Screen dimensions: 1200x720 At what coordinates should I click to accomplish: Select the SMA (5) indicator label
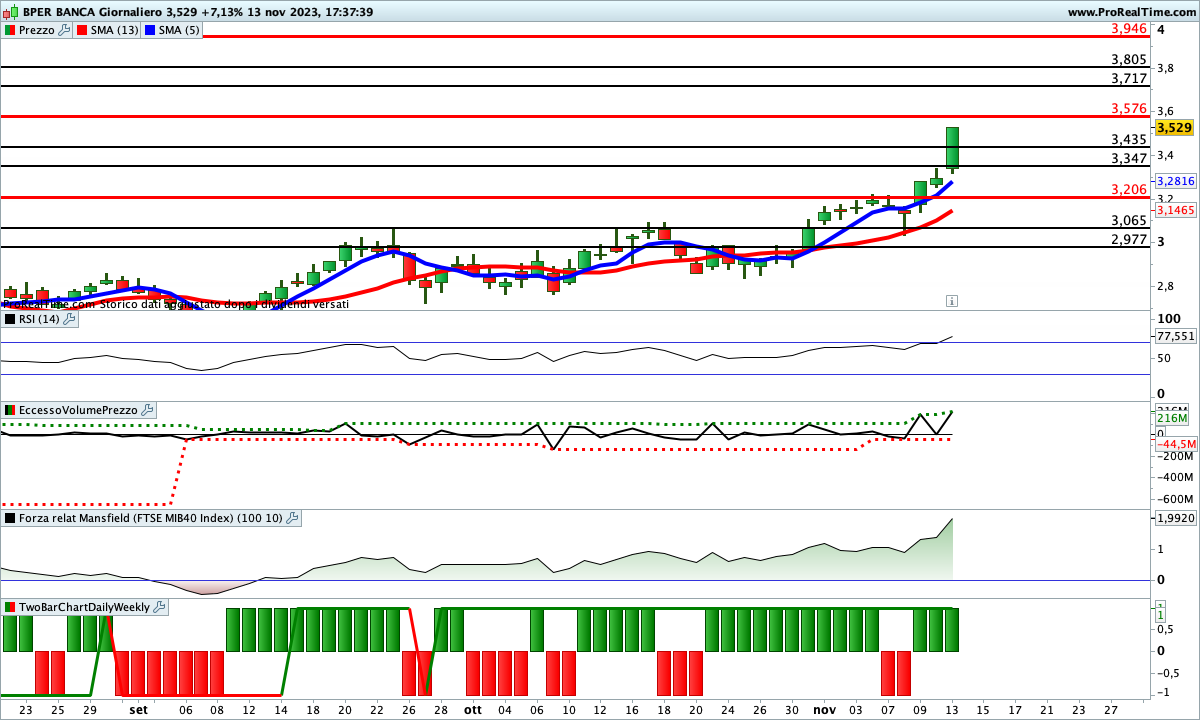pyautogui.click(x=180, y=30)
